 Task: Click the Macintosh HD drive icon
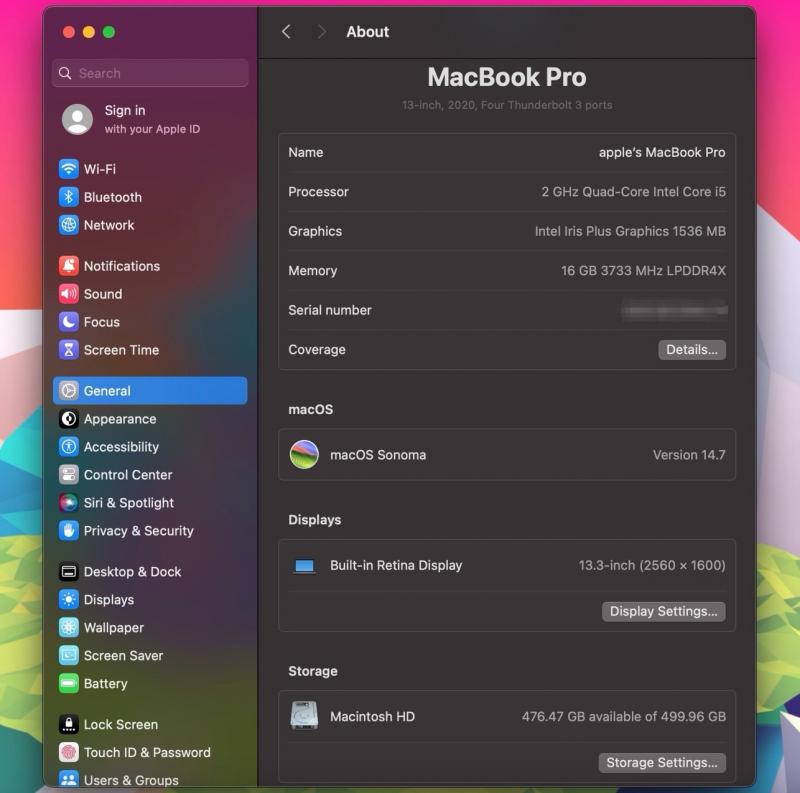pos(304,715)
